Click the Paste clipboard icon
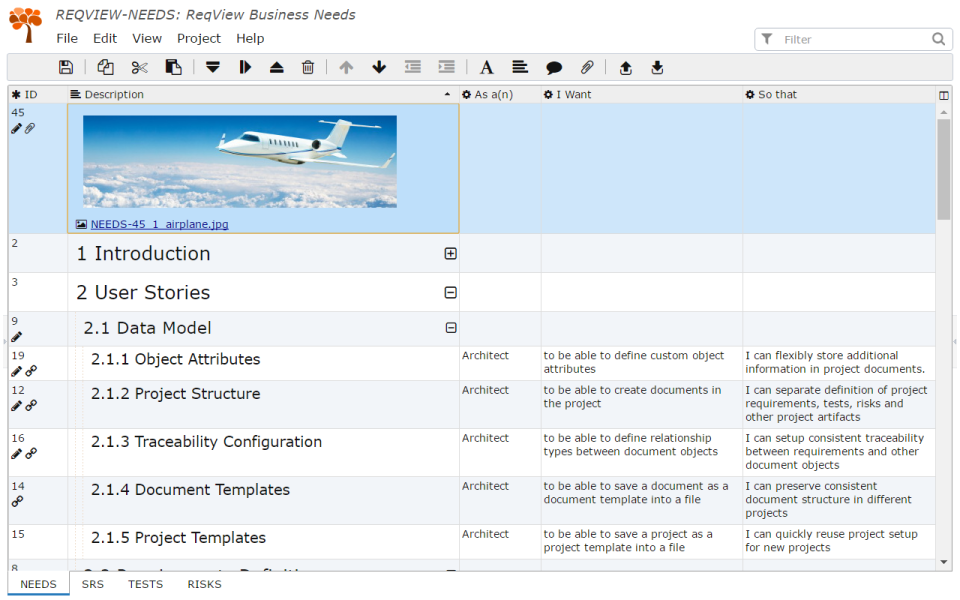The width and height of the screenshot is (960, 600). tap(174, 67)
